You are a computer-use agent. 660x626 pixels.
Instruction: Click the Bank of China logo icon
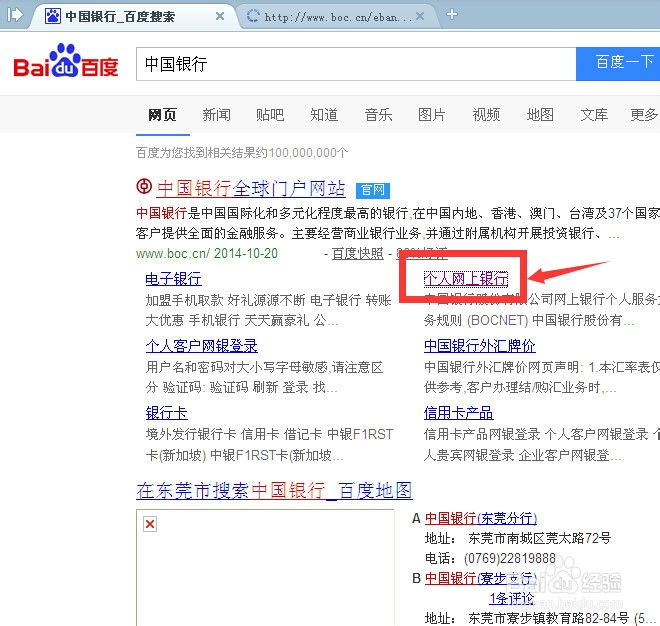pos(144,186)
